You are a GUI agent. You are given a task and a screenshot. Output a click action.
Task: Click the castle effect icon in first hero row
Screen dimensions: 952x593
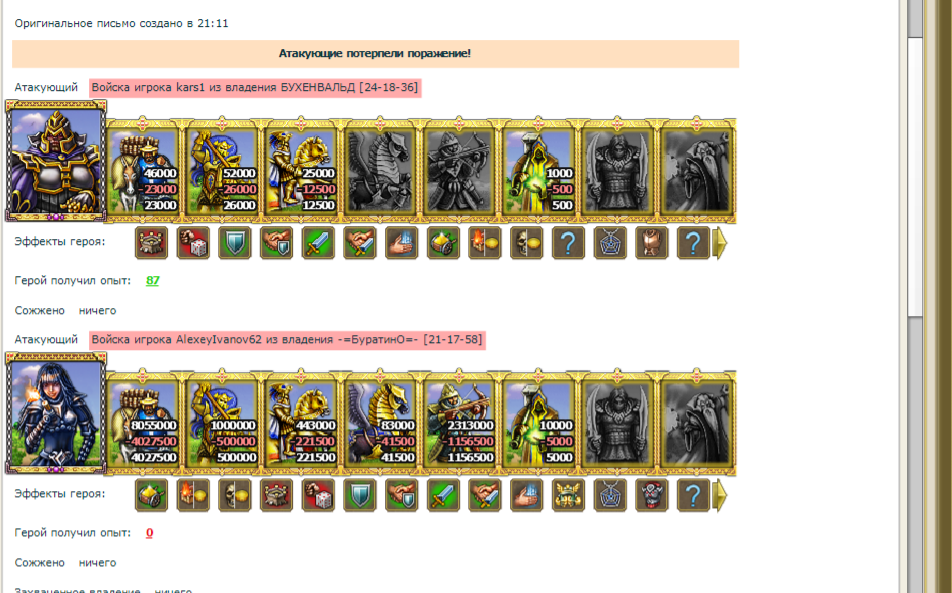click(x=151, y=243)
